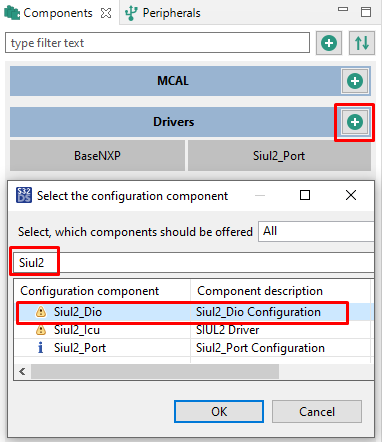Click the Siul2_Dio warning icon

coord(41,312)
